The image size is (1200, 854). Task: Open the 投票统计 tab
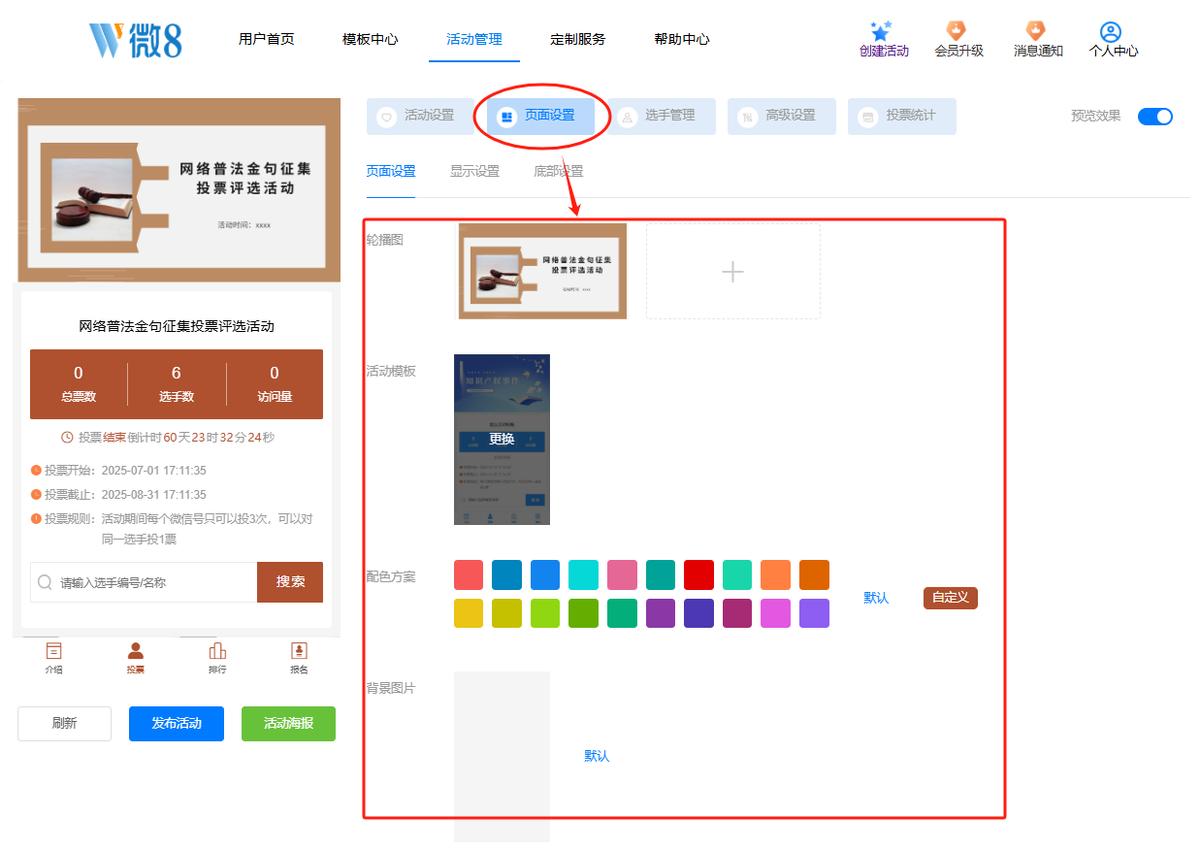click(902, 116)
